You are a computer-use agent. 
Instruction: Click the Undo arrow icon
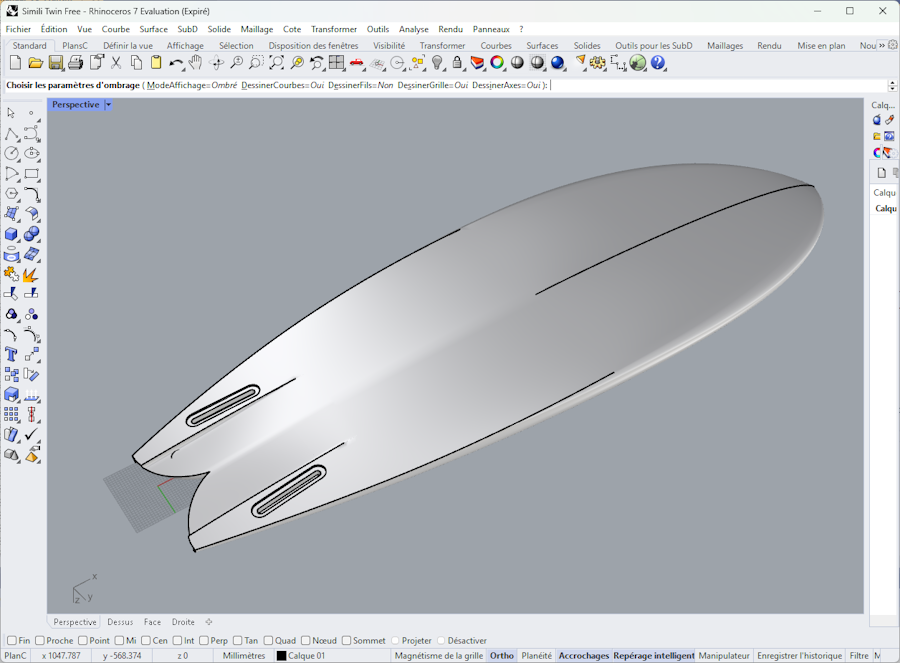click(176, 63)
